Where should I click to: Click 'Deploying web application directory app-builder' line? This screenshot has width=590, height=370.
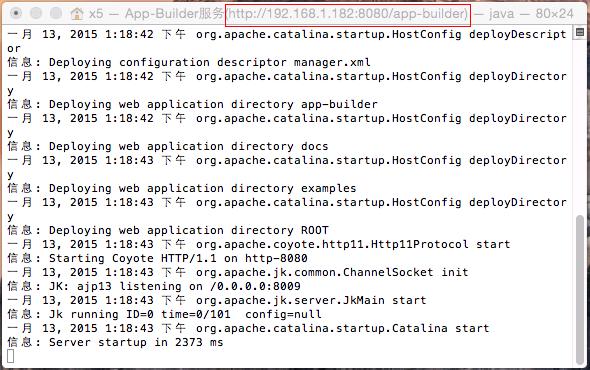tap(192, 104)
